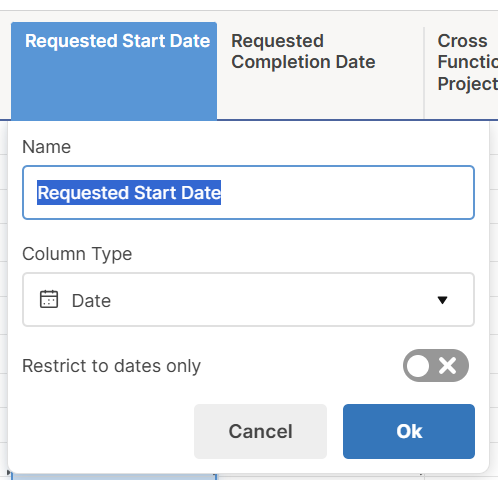Select the Requested Start Date column header
Screen dimensions: 498x480
tap(114, 71)
